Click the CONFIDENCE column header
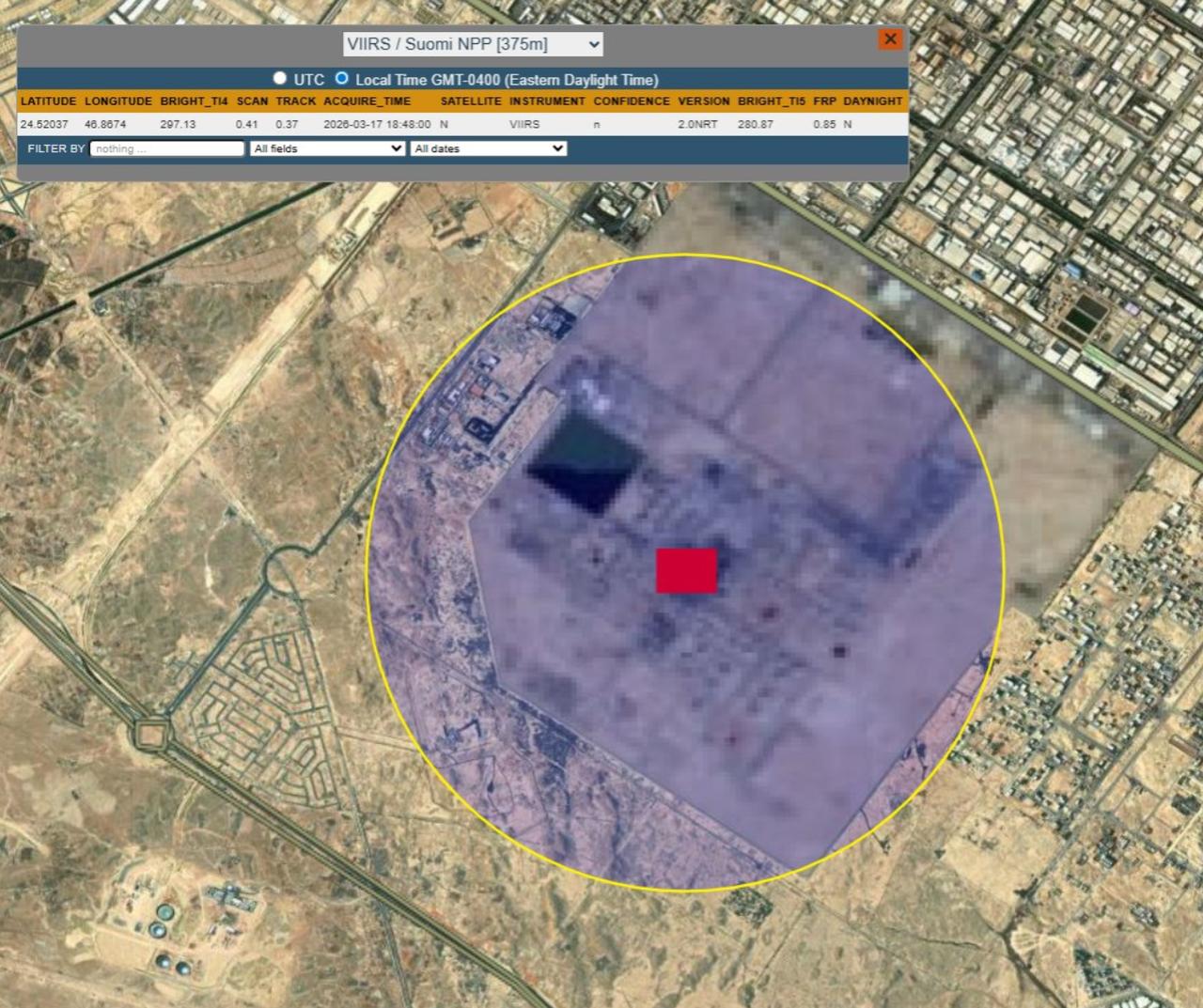Screen dimensions: 1203x1008 click(632, 101)
